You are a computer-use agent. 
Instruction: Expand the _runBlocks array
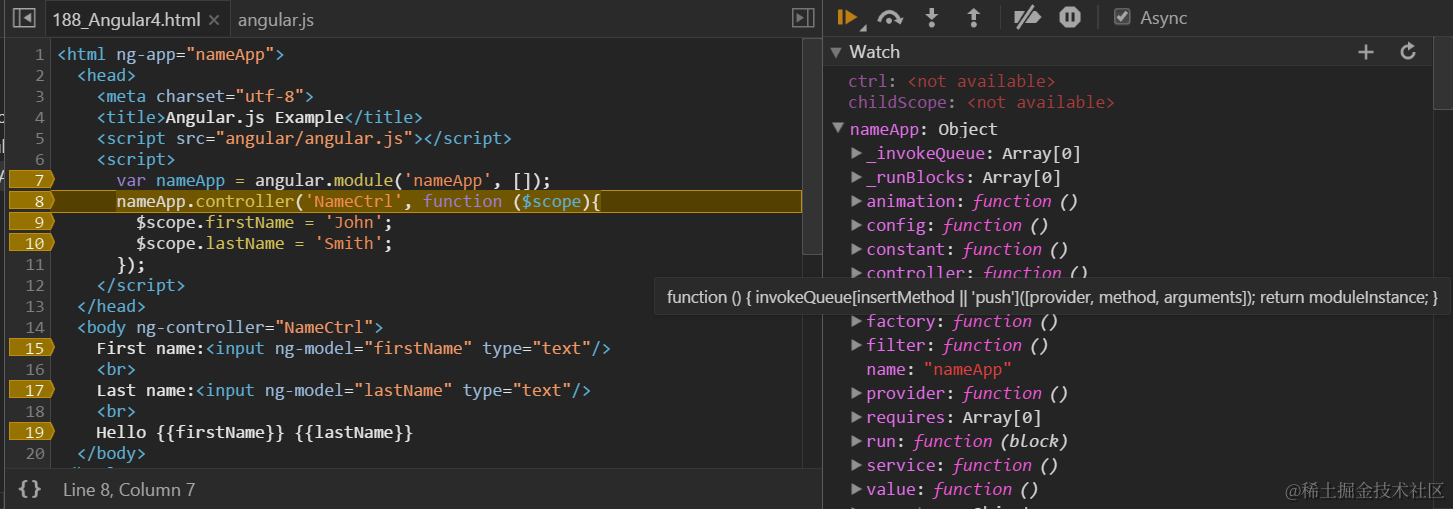856,177
